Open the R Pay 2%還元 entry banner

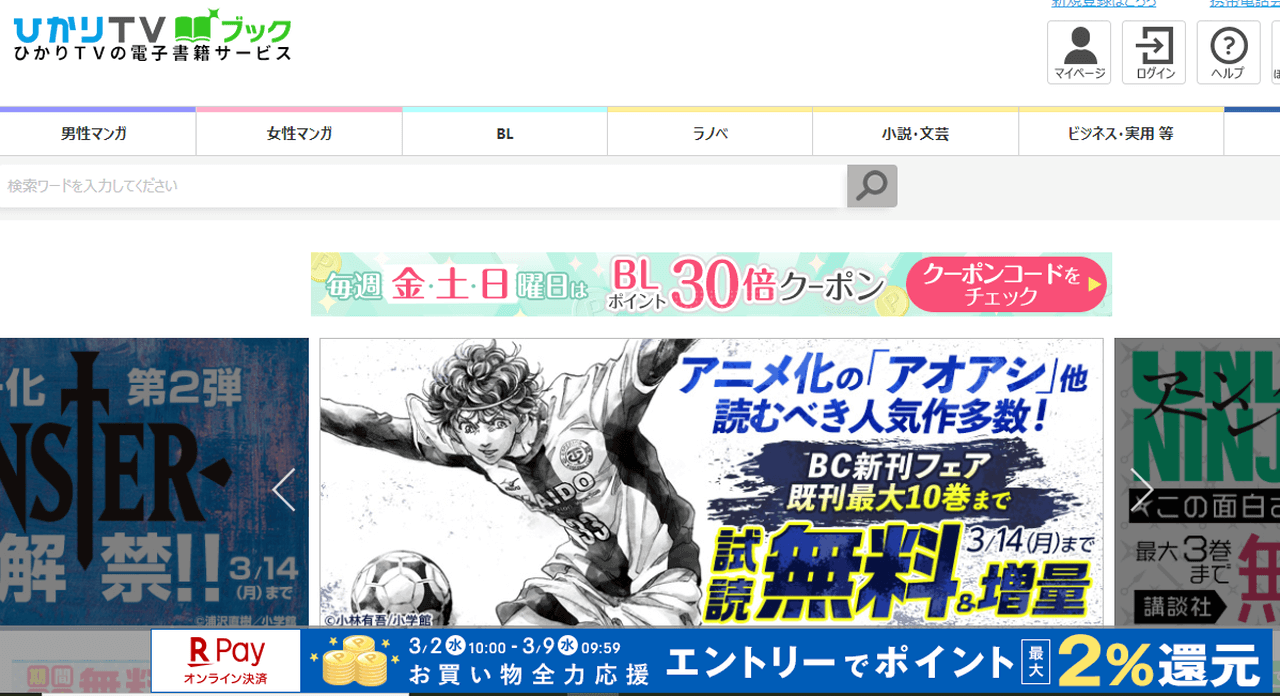(x=711, y=661)
